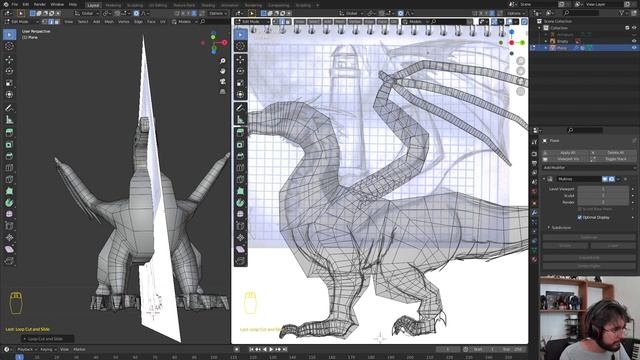Select the Extrude Region tool in left viewport
This screenshot has height=360, width=640.
tap(9, 133)
